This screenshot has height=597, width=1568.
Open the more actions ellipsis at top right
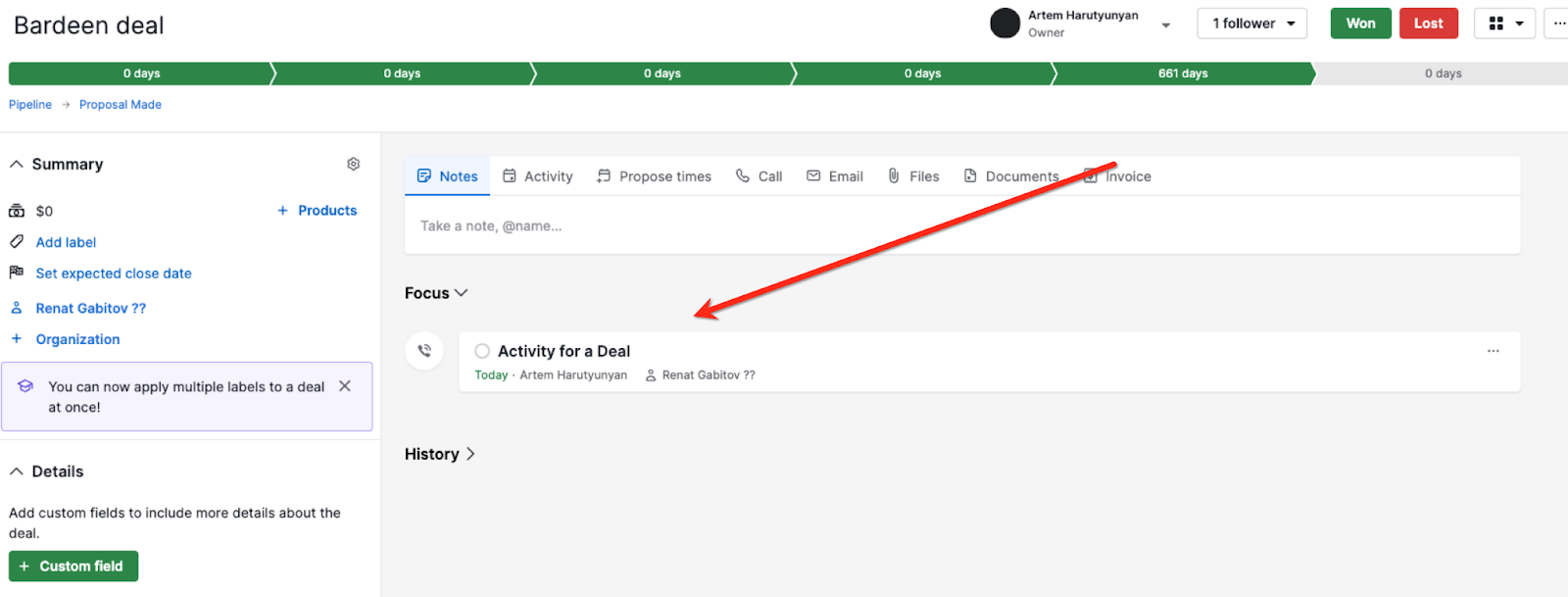(1558, 24)
